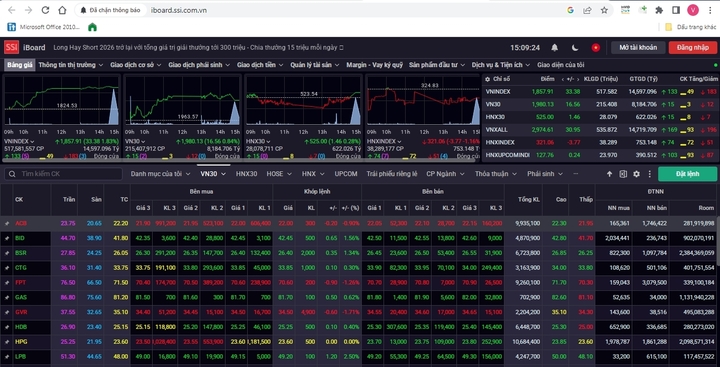Open the Chrome profile avatar V

tap(693, 10)
